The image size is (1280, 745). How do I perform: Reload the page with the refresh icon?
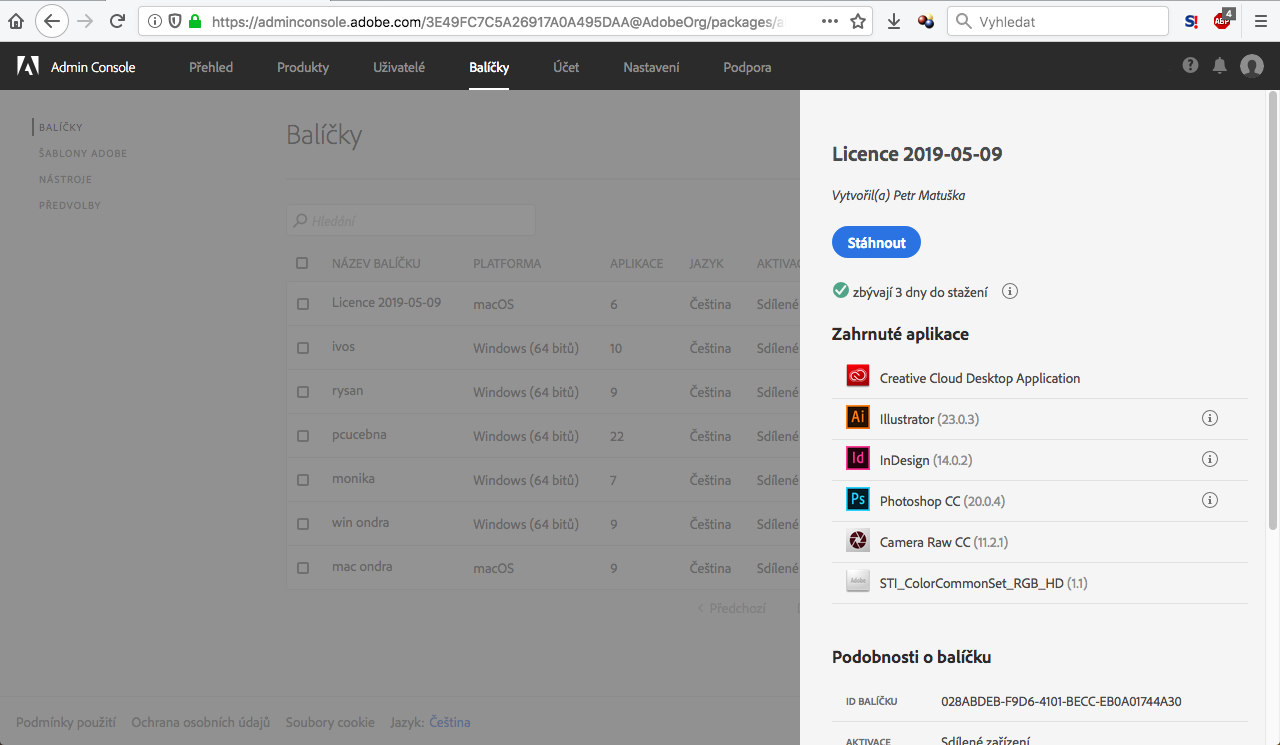(x=118, y=21)
